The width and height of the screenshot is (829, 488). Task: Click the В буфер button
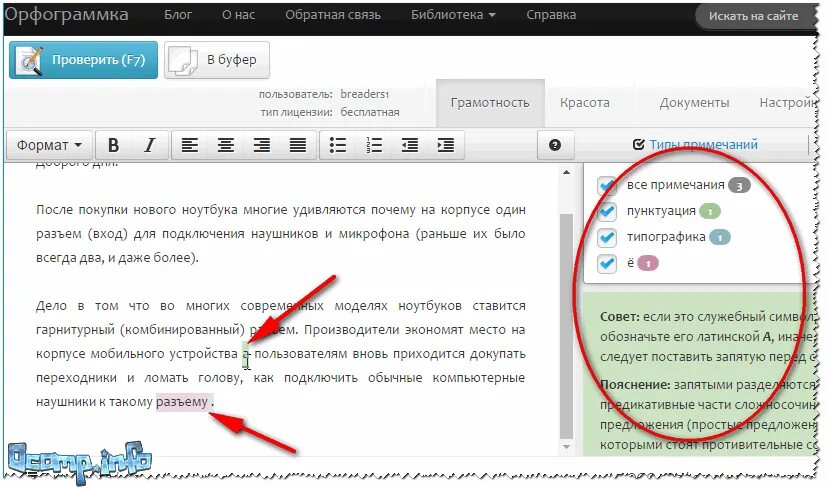217,60
